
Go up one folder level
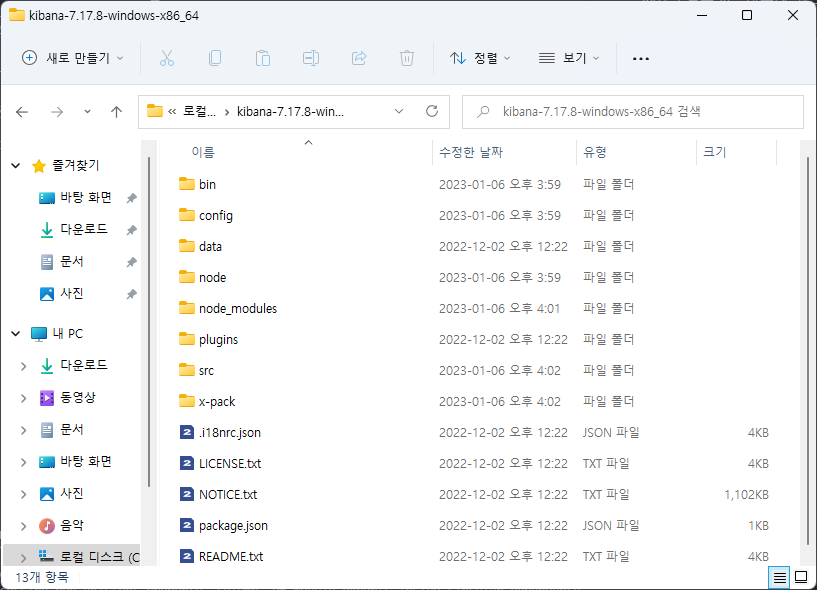point(116,112)
